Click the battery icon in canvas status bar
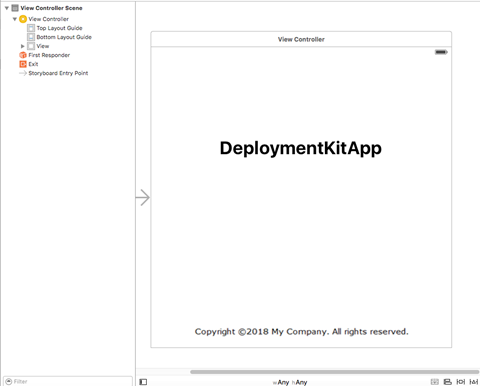This screenshot has width=480, height=386. point(441,52)
